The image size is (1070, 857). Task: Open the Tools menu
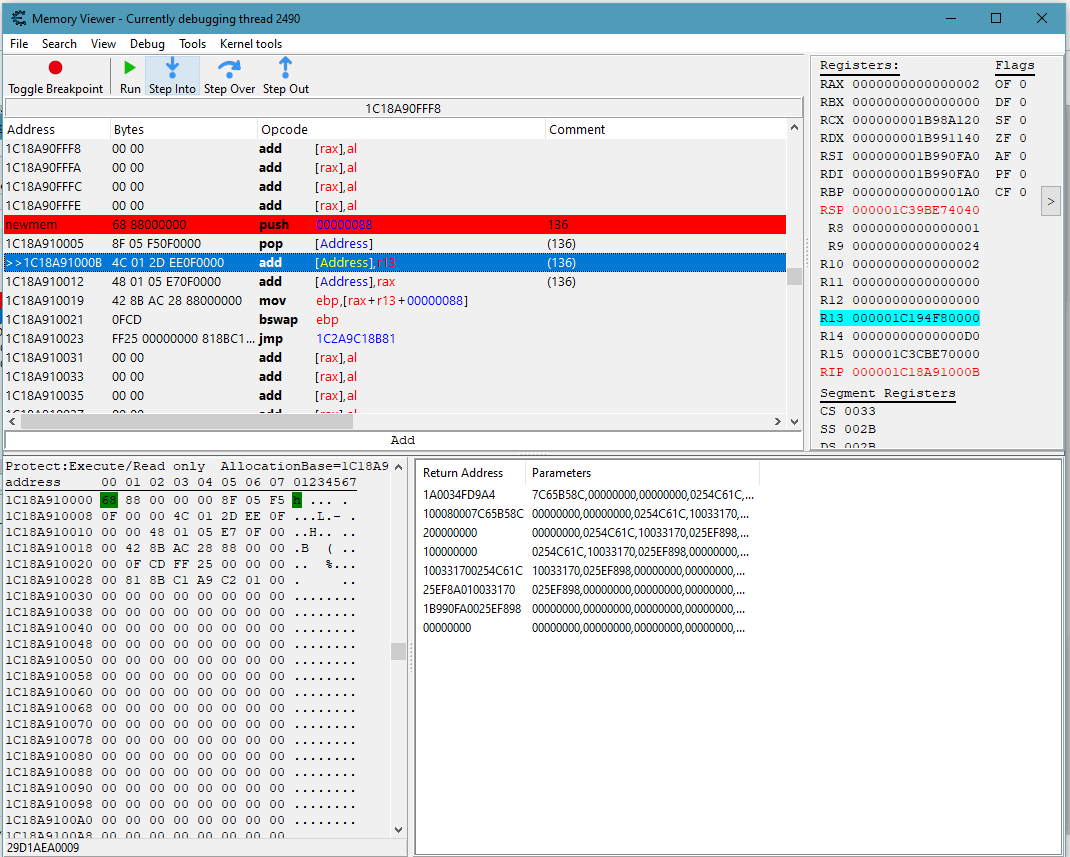point(192,44)
